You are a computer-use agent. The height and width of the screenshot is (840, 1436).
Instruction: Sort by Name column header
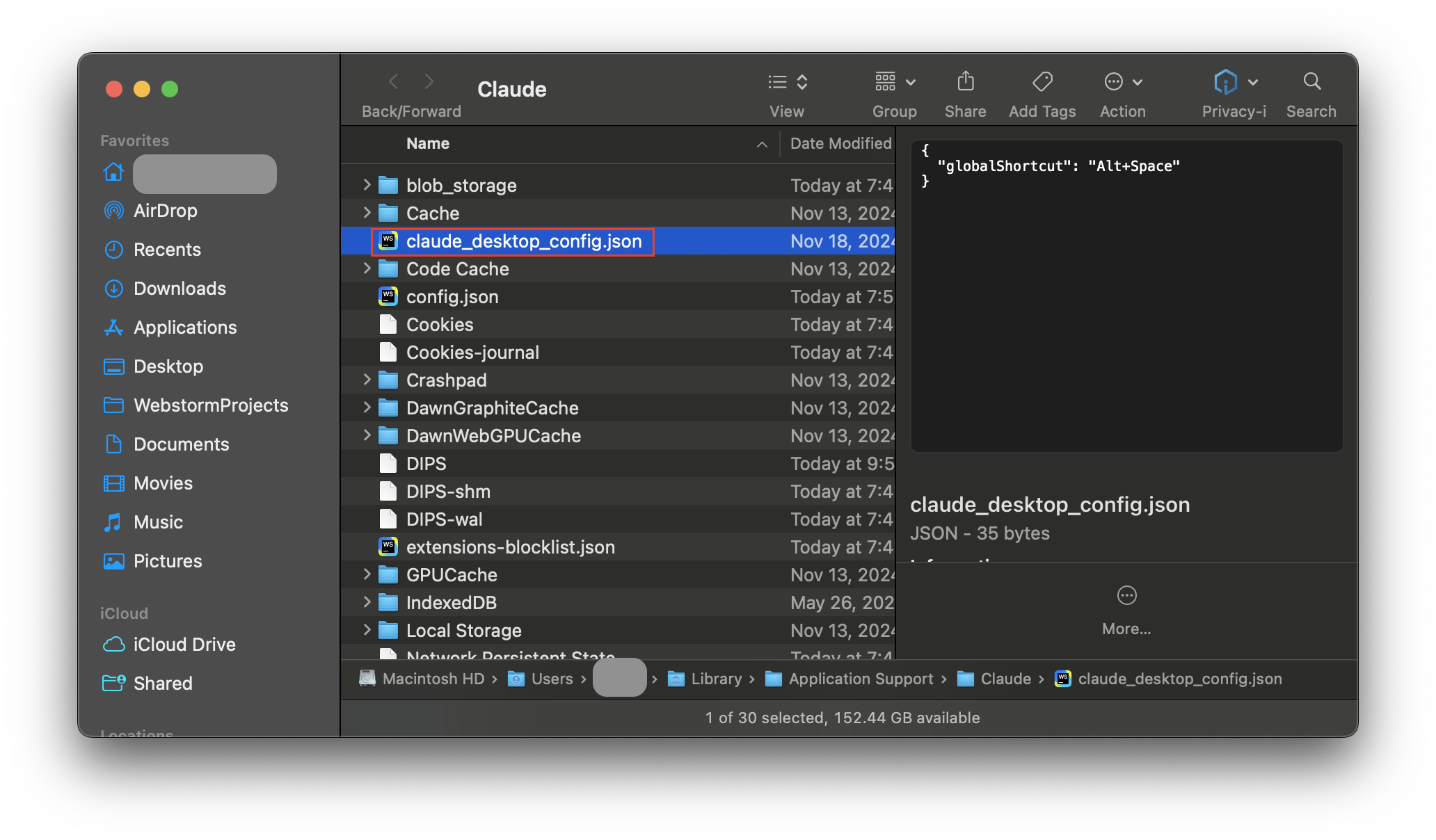(428, 144)
